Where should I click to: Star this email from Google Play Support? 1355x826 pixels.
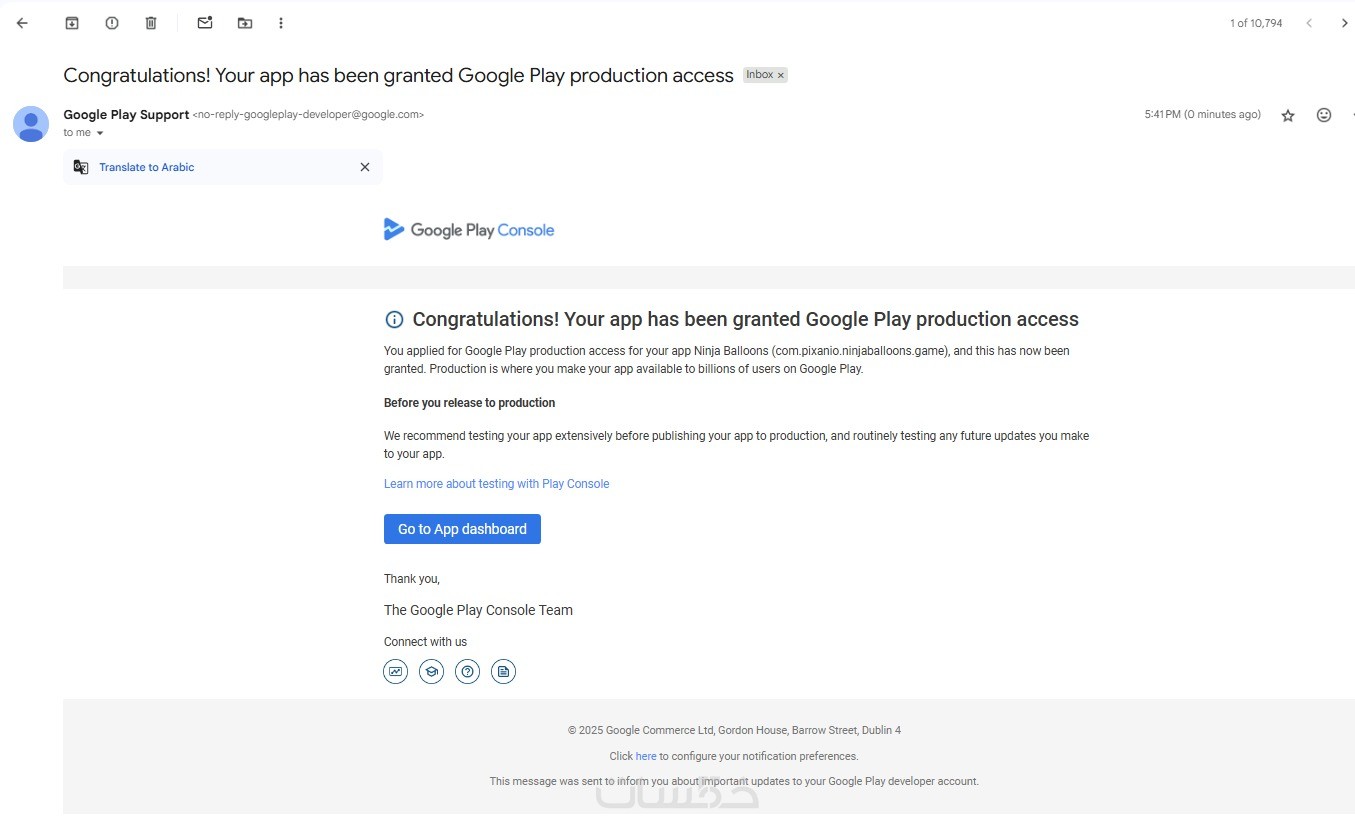(1288, 116)
